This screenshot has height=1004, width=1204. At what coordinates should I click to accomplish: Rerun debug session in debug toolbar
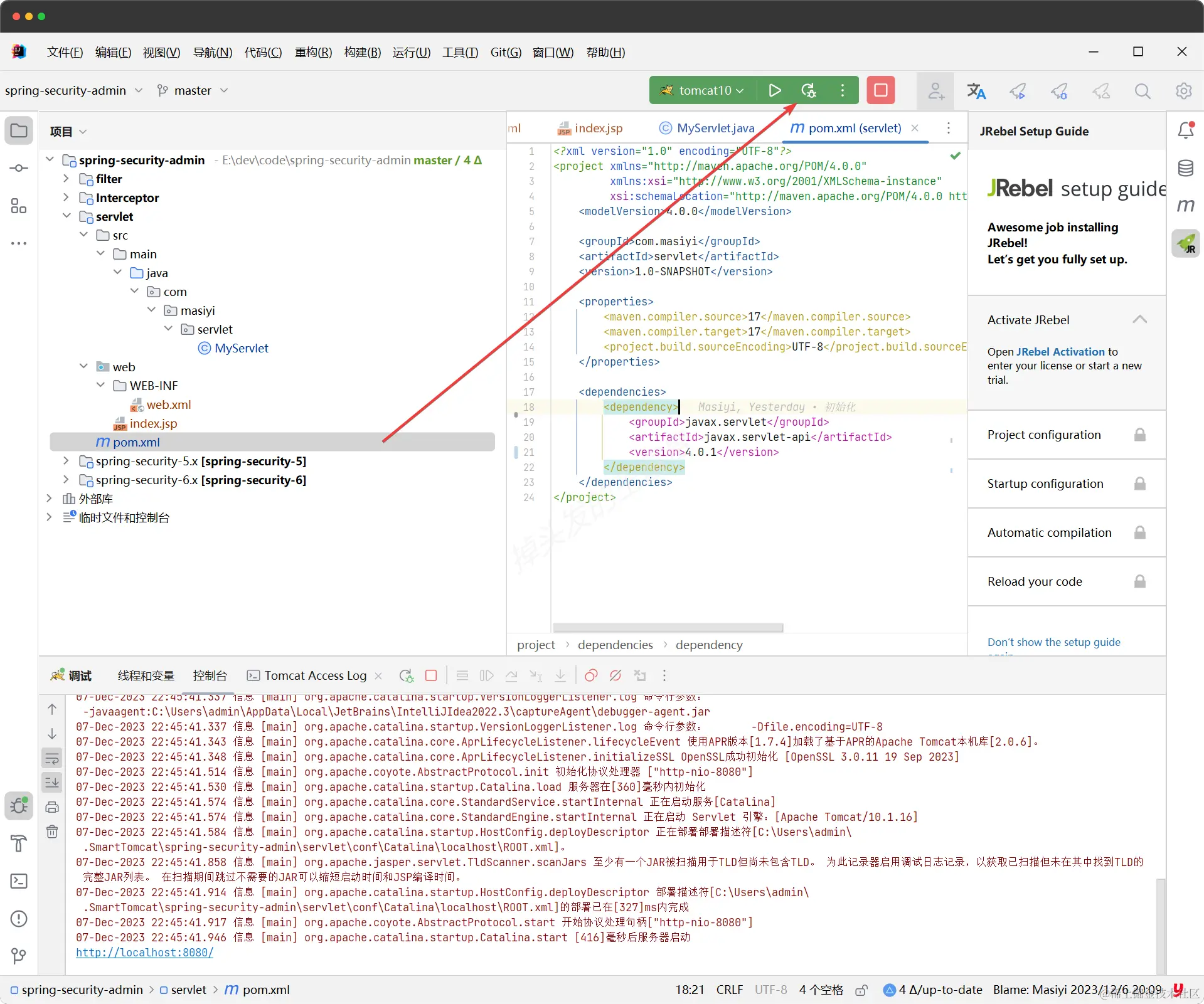pos(406,675)
